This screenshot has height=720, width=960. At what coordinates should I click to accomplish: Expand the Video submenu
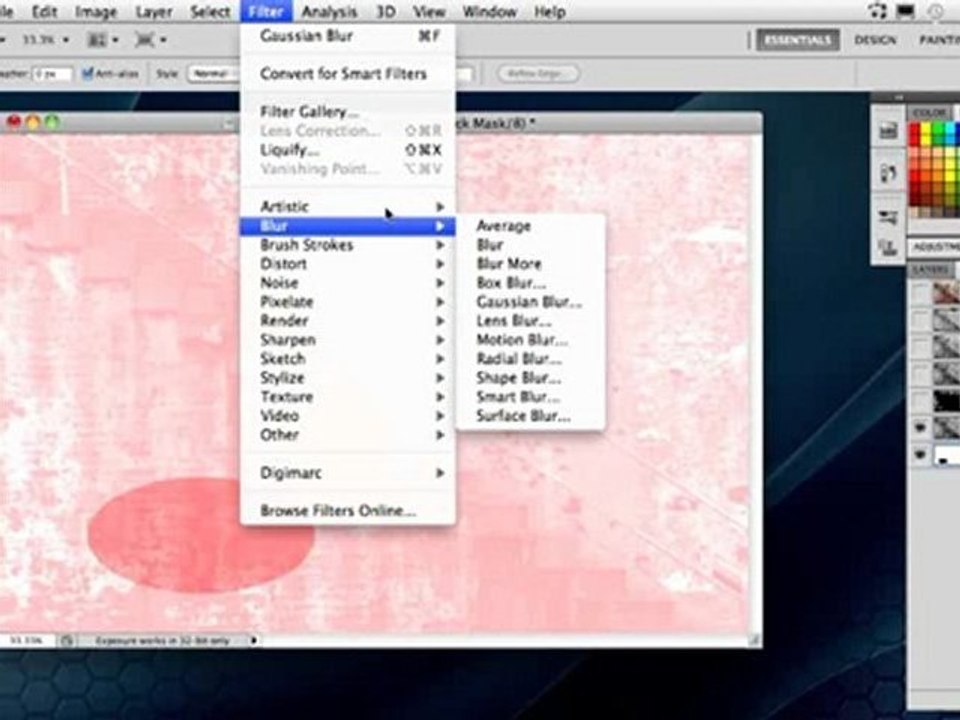[x=348, y=416]
